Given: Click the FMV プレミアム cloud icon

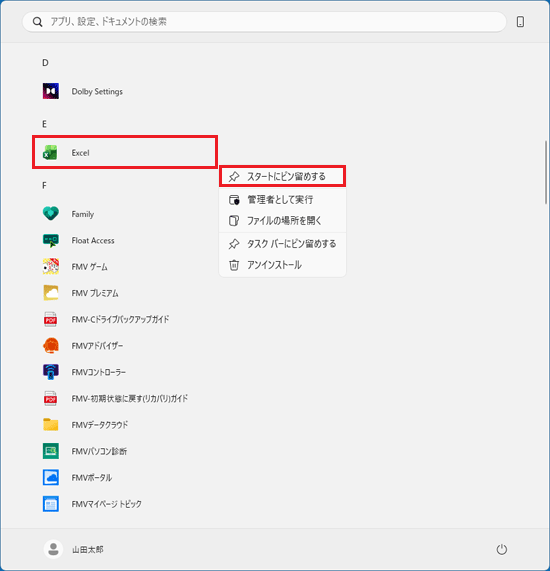Looking at the screenshot, I should [x=51, y=293].
